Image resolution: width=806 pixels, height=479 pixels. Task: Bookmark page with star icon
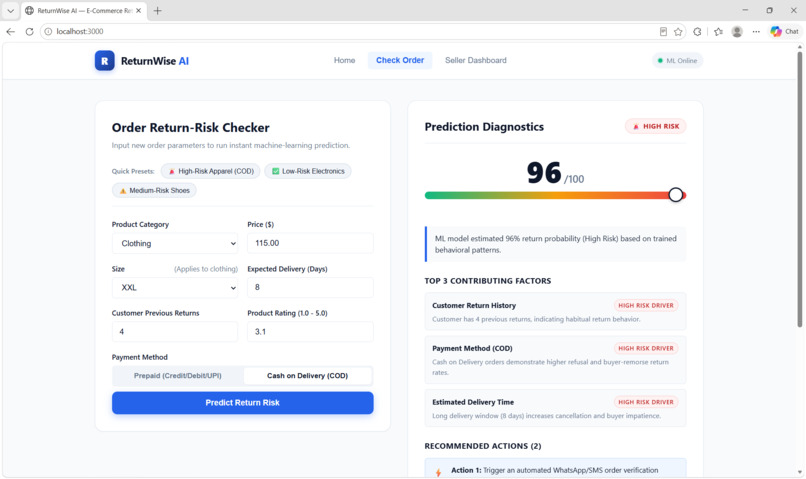[678, 32]
